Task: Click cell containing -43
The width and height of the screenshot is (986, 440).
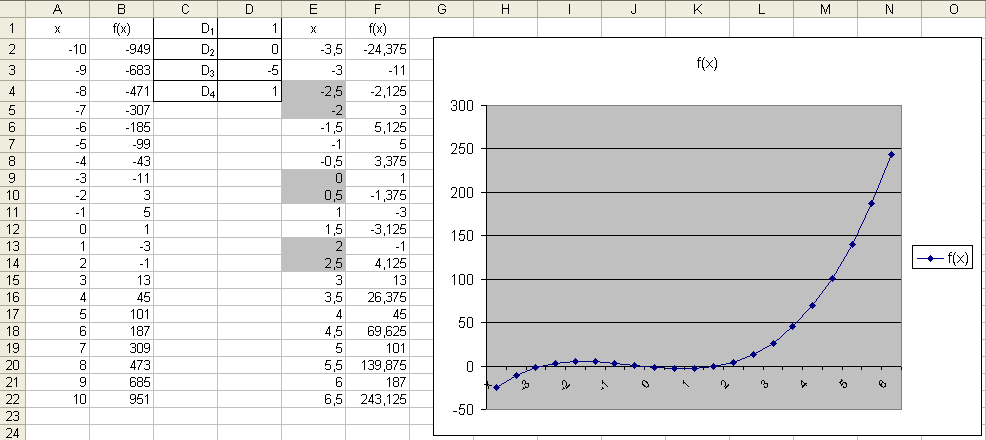Action: coord(121,161)
